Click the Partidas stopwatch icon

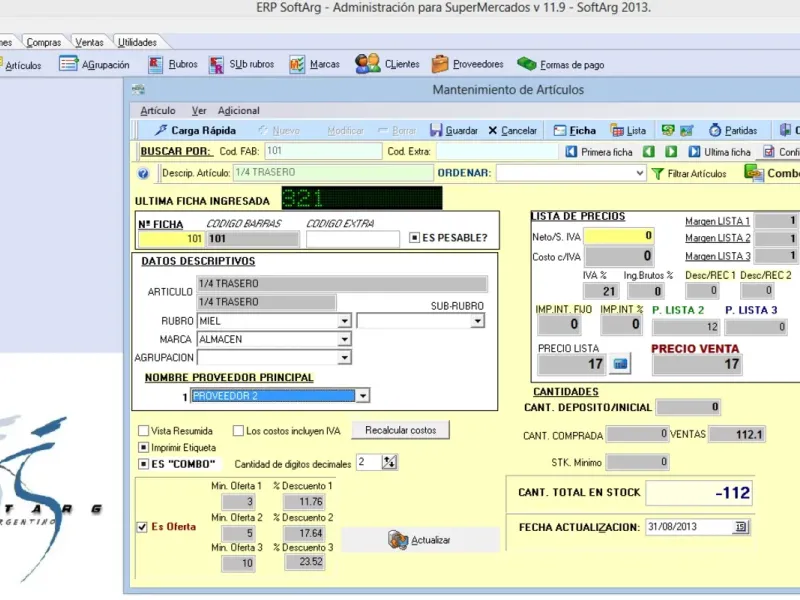[x=715, y=130]
